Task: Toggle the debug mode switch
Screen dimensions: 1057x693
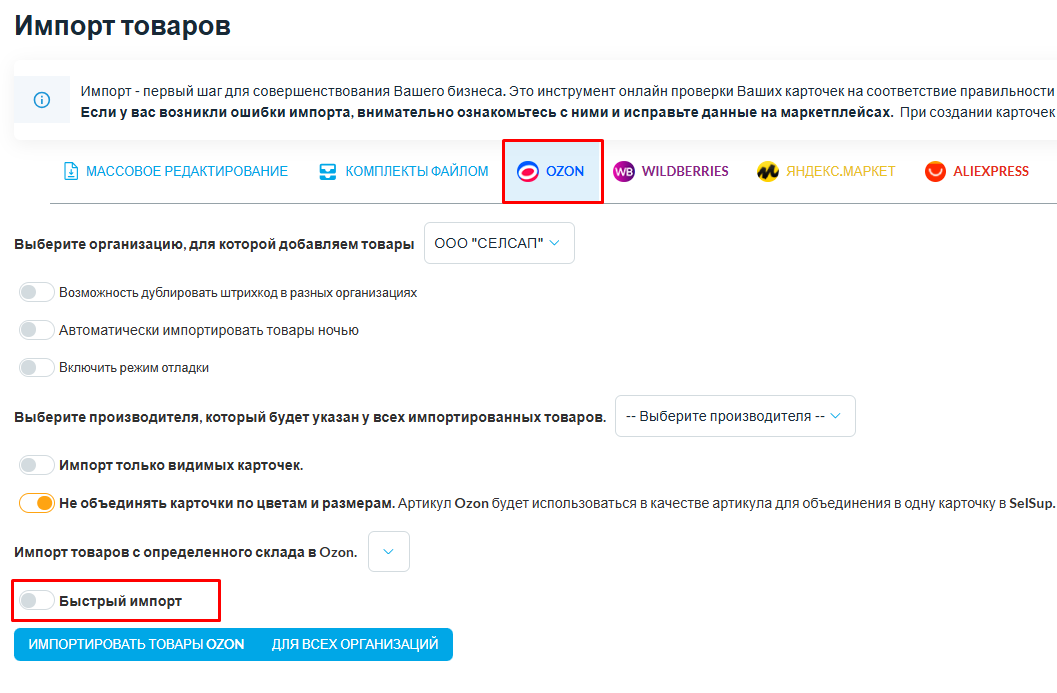Action: point(36,367)
